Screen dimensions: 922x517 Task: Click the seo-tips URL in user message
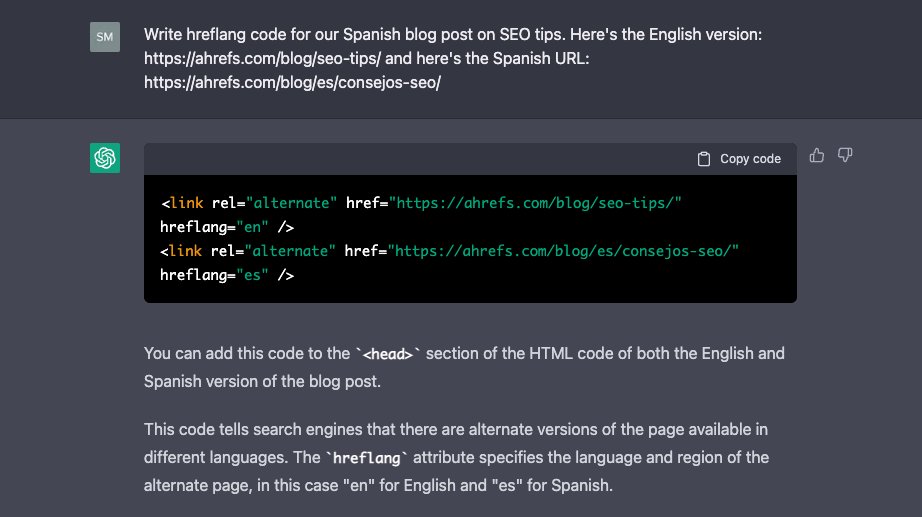[262, 58]
